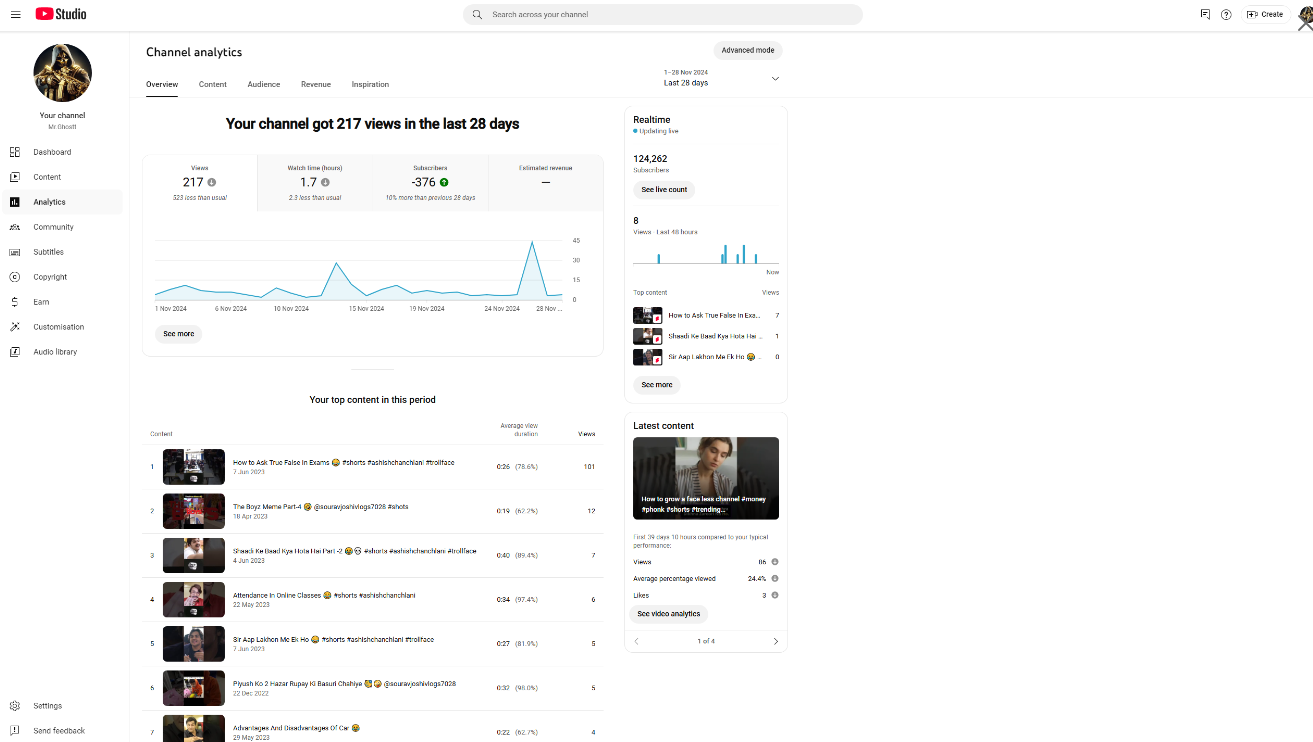Click the Views down-arrow indicator icon
This screenshot has width=1313, height=742.
pos(212,183)
